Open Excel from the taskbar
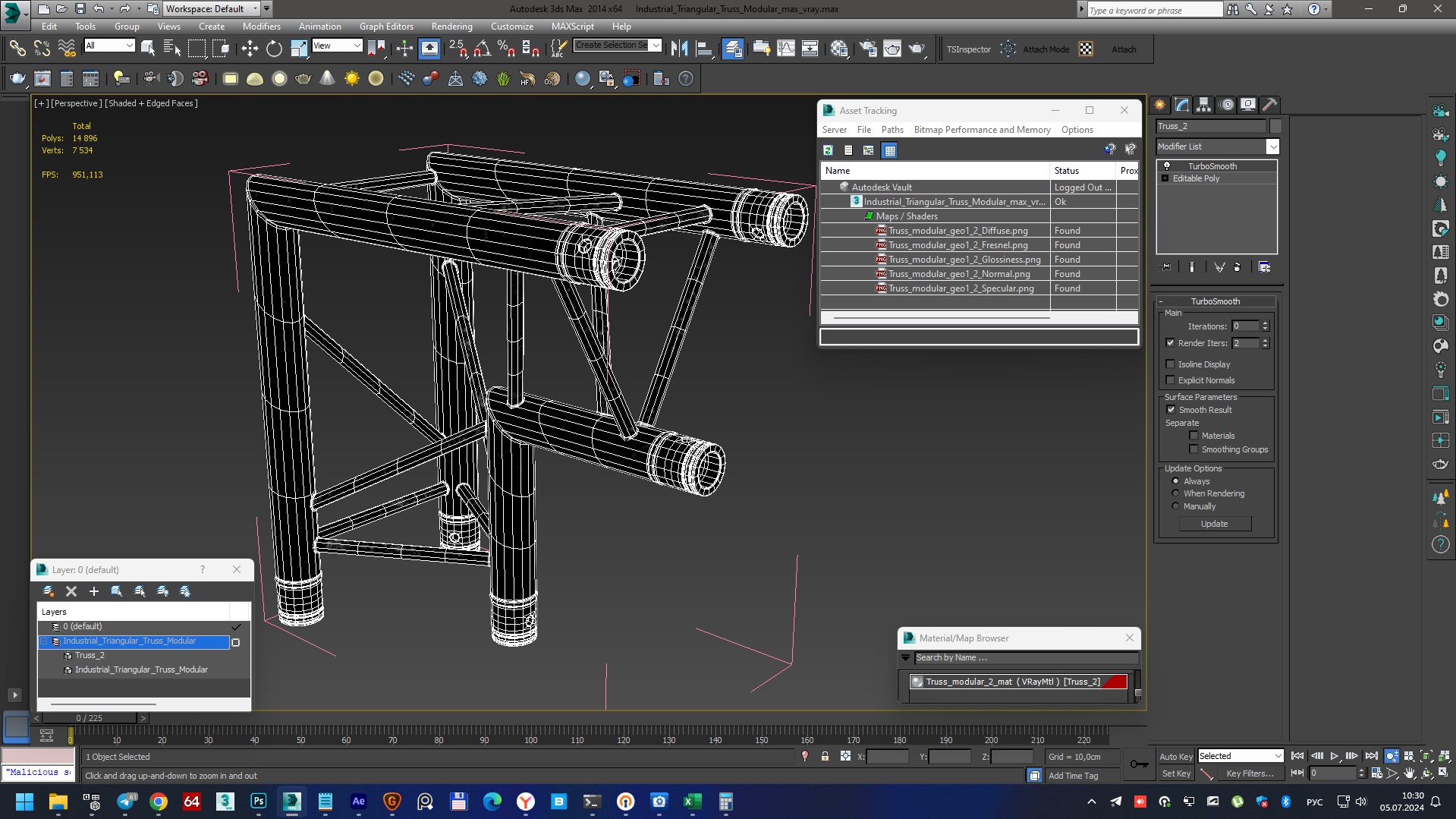Image resolution: width=1456 pixels, height=819 pixels. [x=692, y=802]
